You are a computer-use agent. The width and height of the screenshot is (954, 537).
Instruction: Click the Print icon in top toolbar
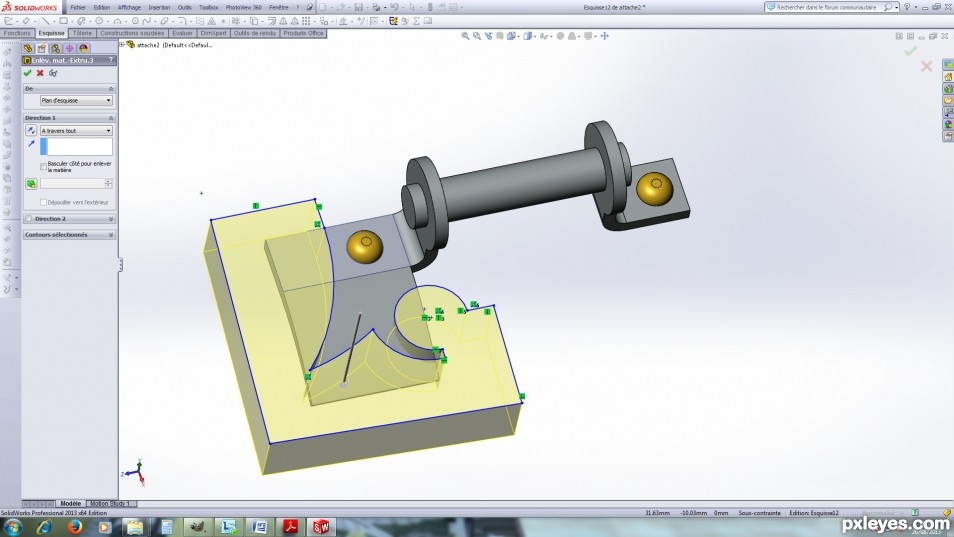coord(376,7)
